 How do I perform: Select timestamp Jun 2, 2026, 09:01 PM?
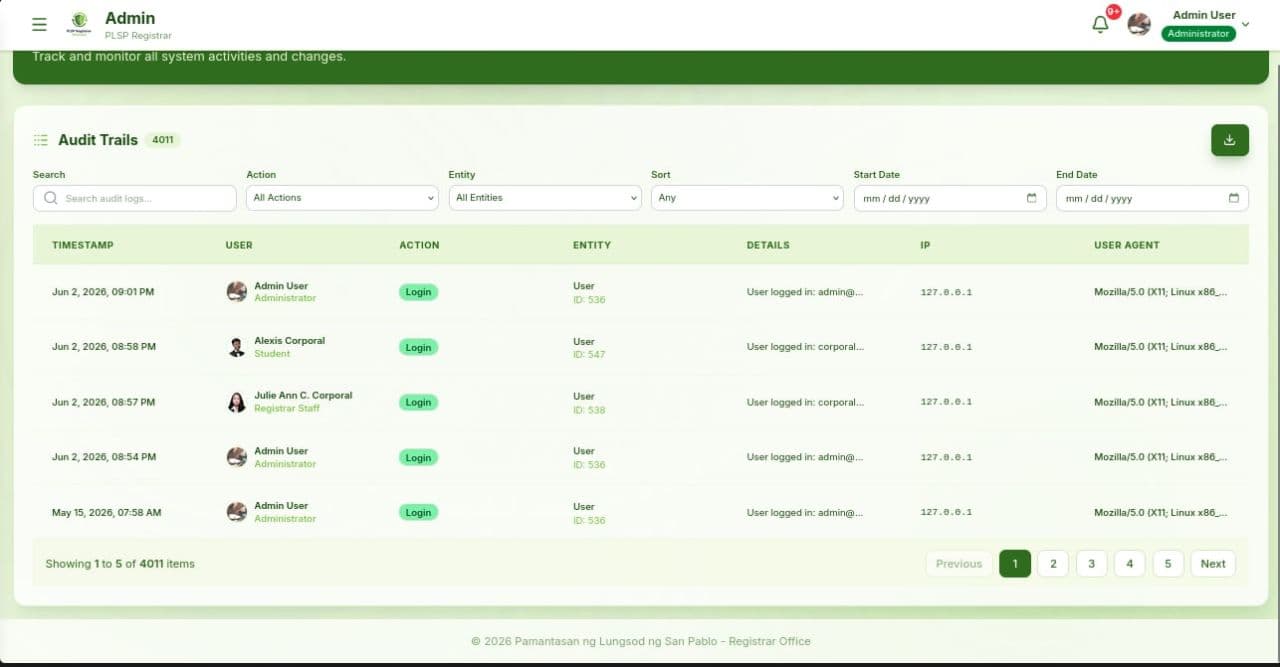point(104,292)
